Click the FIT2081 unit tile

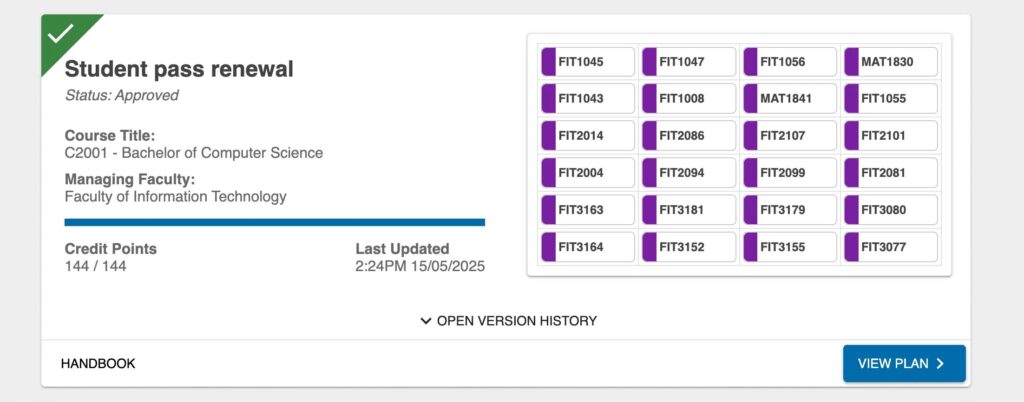tap(891, 173)
